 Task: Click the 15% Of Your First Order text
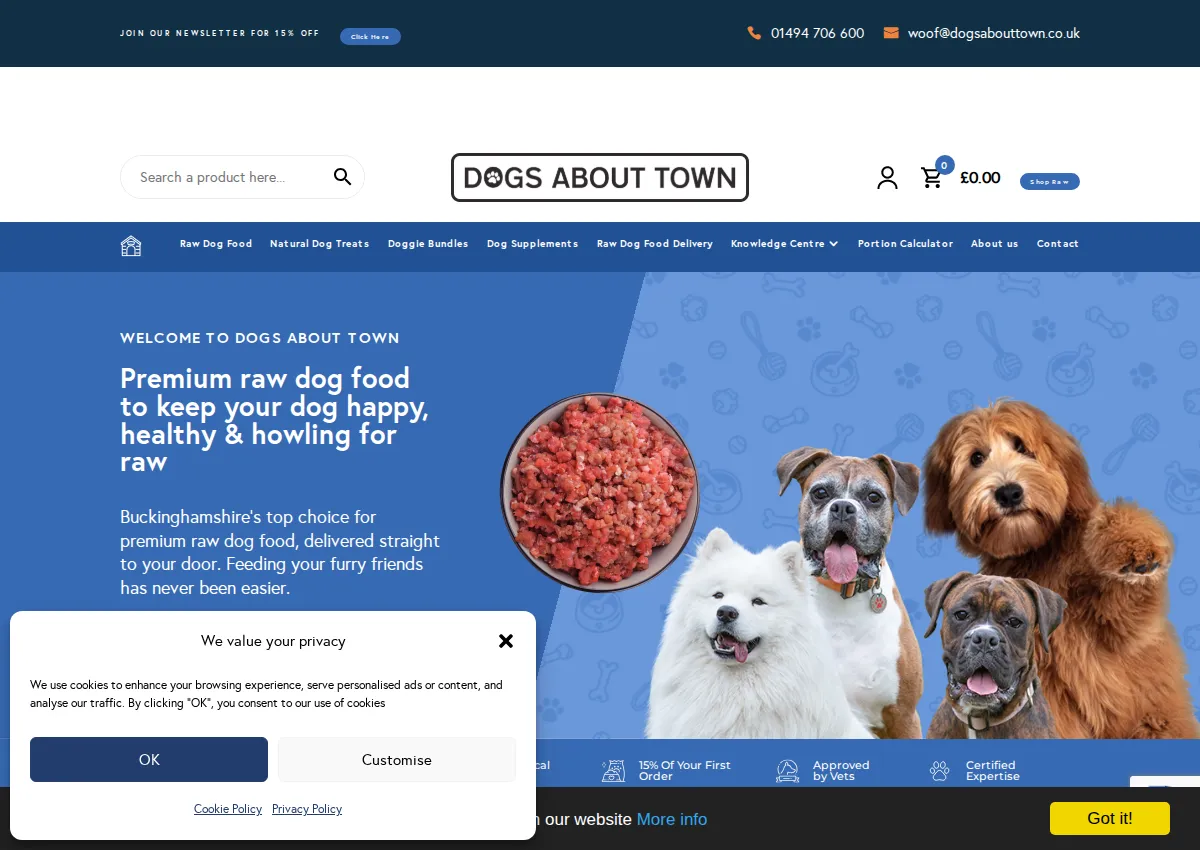pyautogui.click(x=685, y=771)
